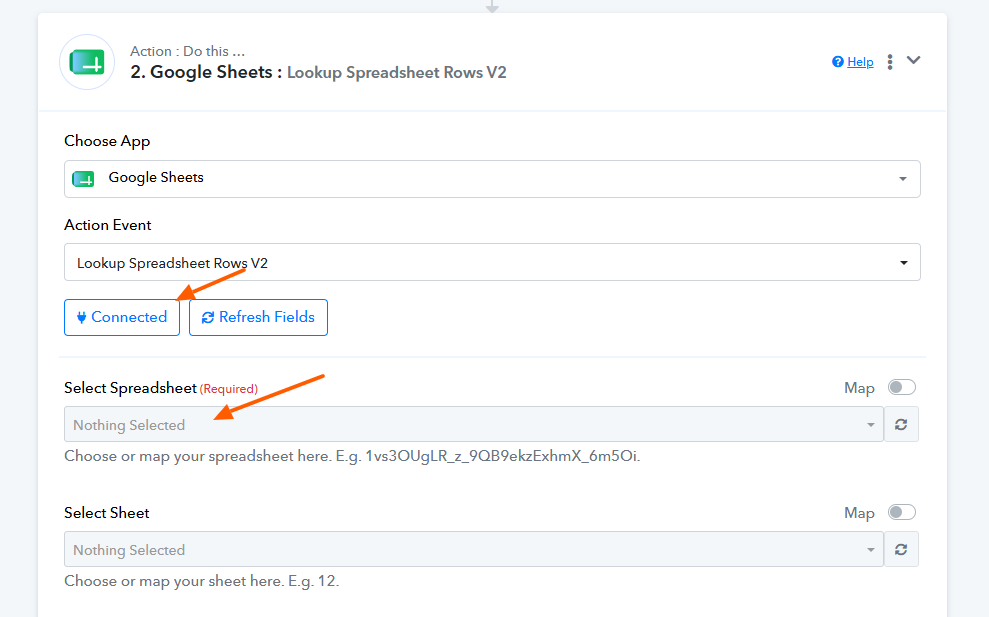Viewport: 989px width, 617px height.
Task: Click the blue Help question mark icon
Action: (838, 62)
